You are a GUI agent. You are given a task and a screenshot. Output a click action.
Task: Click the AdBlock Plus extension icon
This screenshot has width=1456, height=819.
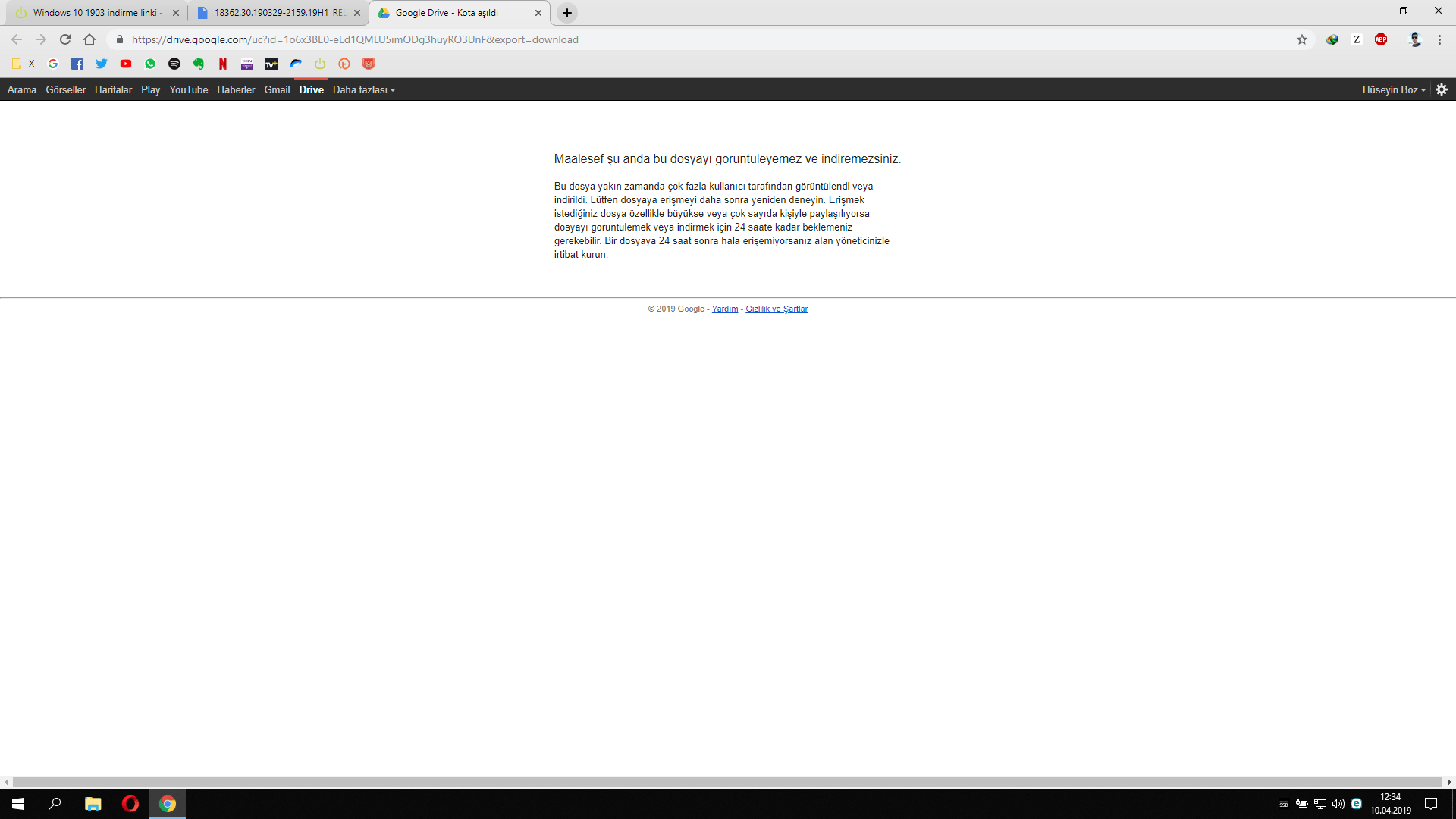coord(1381,39)
